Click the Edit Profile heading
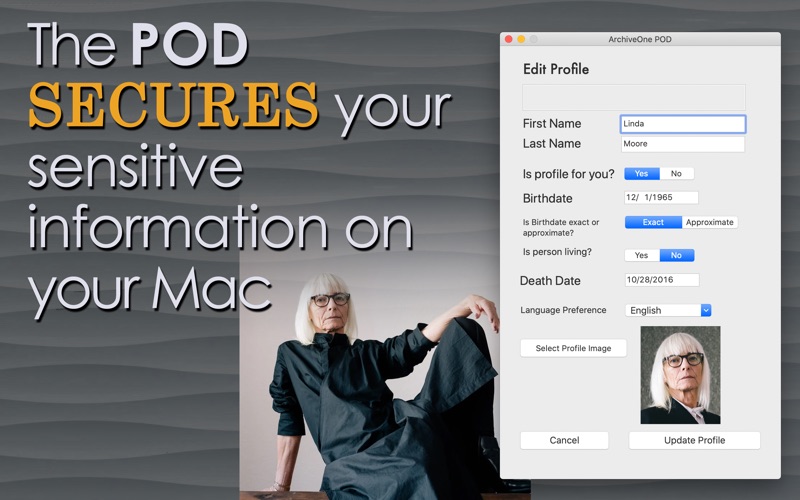 pyautogui.click(x=556, y=69)
